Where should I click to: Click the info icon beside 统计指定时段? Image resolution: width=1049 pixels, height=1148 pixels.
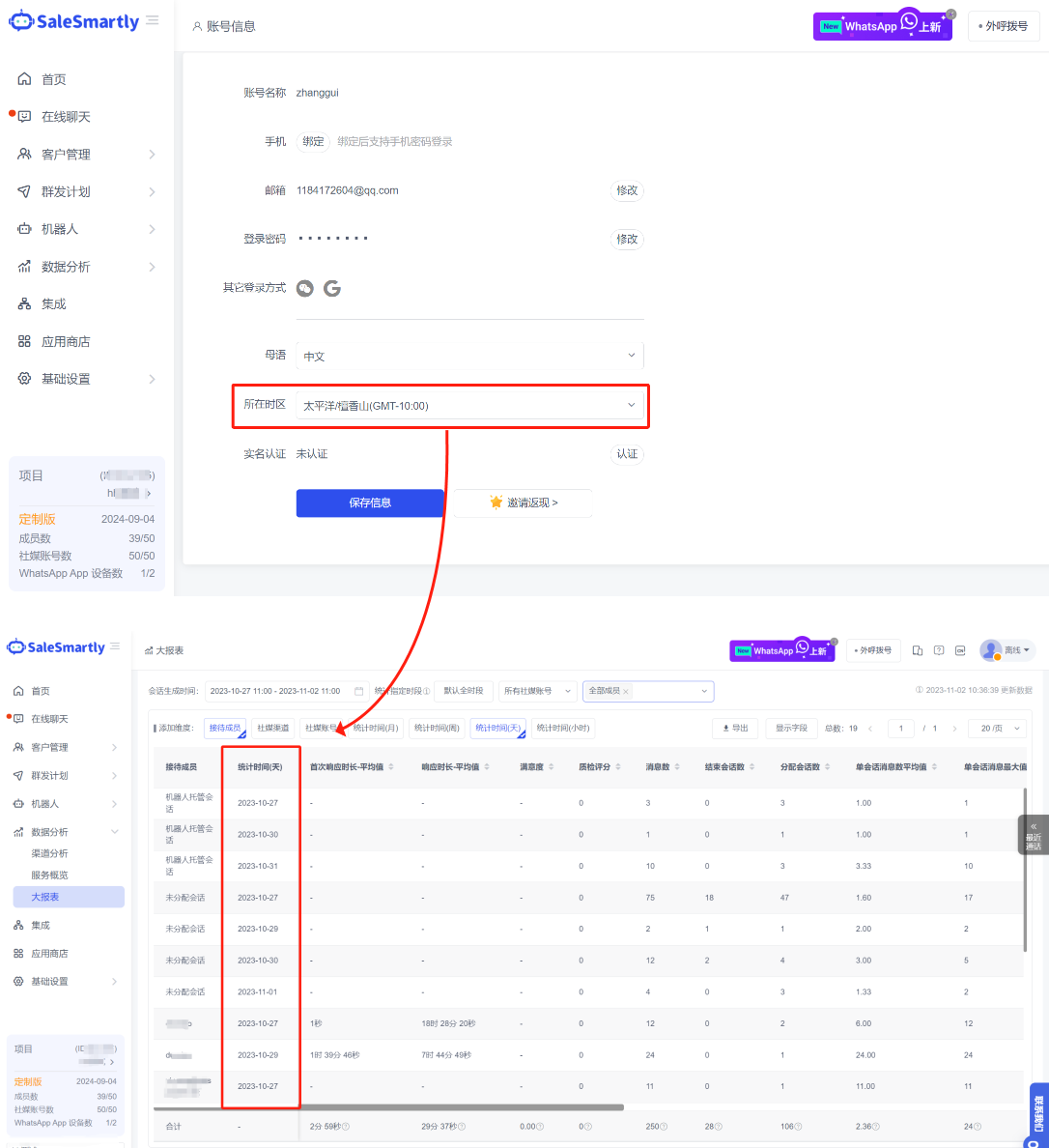(426, 692)
